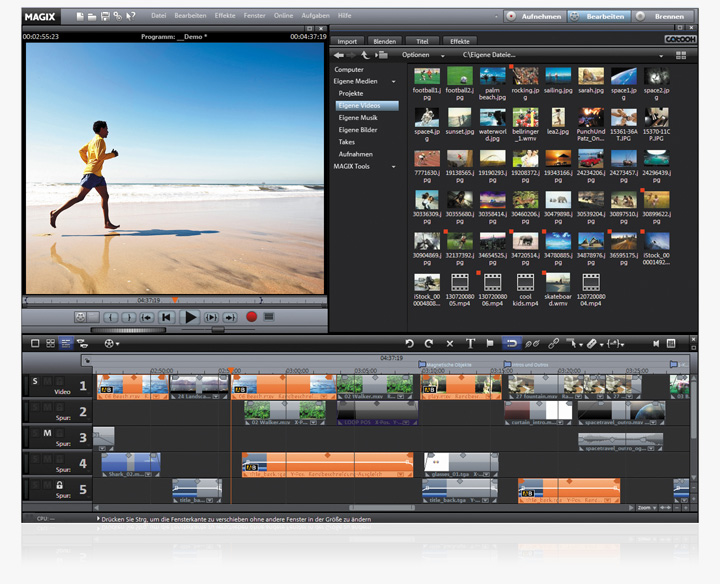
Task: Toggle Solo on the track 1 Video header
Action: tap(34, 380)
